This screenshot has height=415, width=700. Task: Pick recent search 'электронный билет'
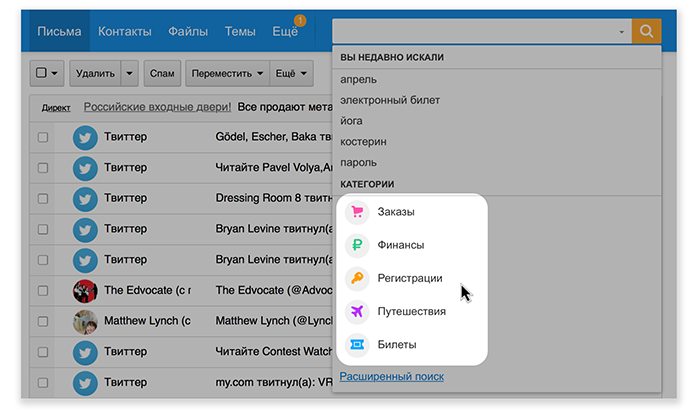pos(390,100)
